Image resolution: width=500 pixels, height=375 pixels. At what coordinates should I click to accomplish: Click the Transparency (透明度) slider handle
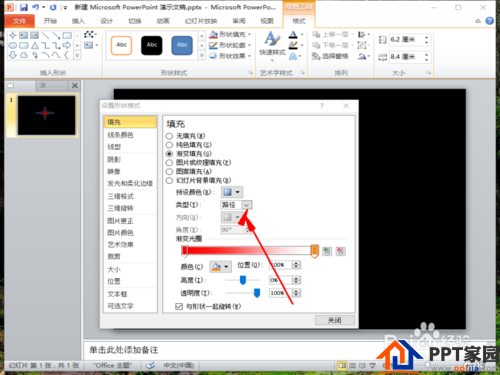pyautogui.click(x=257, y=293)
